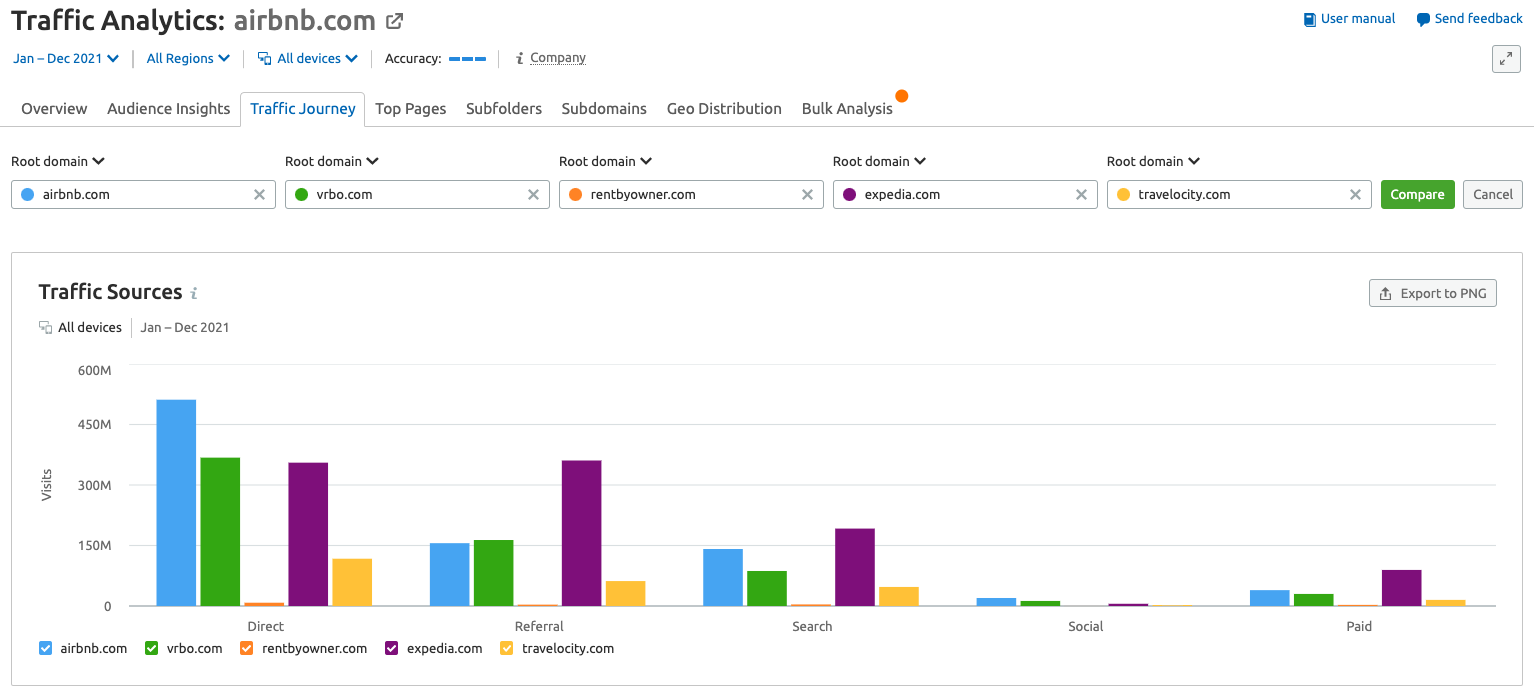Viewport: 1534px width, 698px height.
Task: Click the orange Bulk Analysis notification dot
Action: point(902,96)
